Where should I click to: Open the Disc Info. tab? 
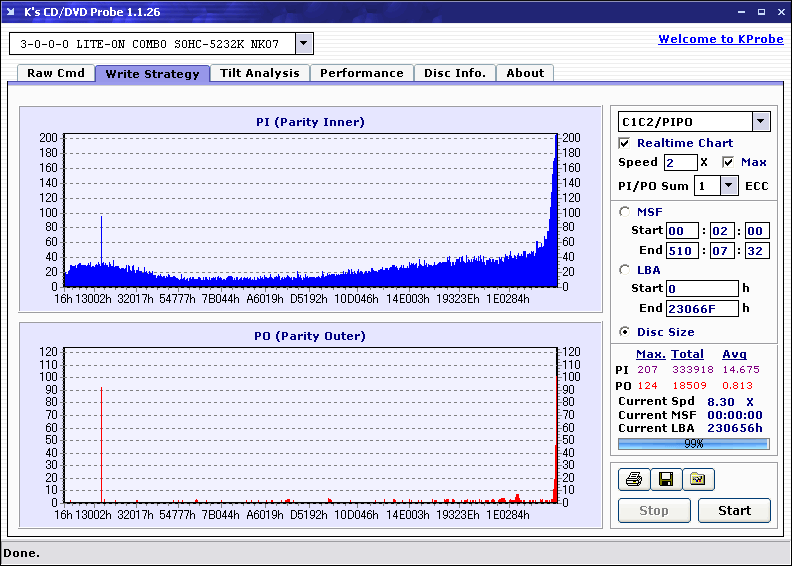pyautogui.click(x=455, y=73)
